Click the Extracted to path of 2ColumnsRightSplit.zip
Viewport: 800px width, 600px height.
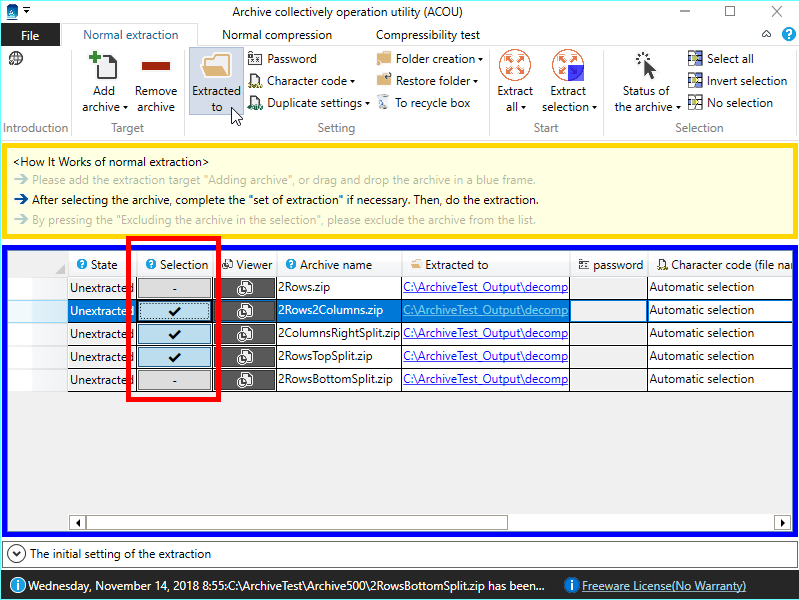click(x=485, y=334)
